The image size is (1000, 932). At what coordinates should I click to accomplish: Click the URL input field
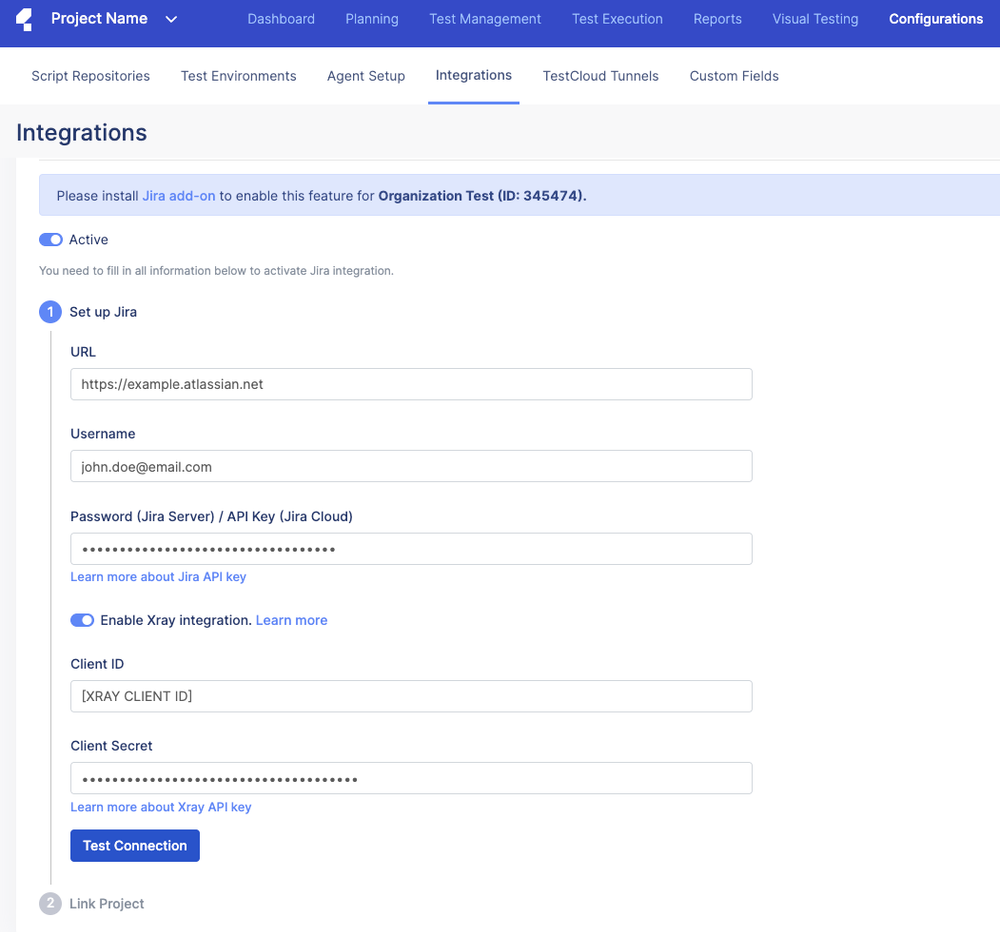click(x=410, y=384)
